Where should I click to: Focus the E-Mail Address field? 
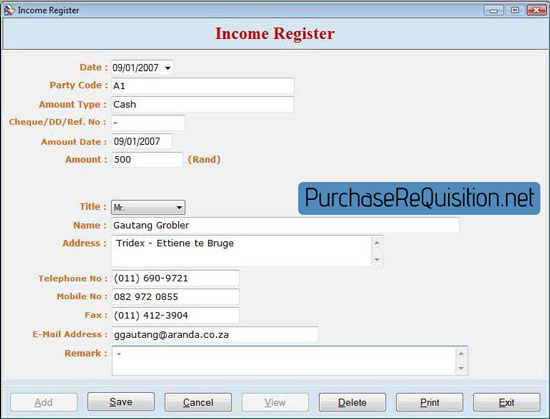(215, 335)
